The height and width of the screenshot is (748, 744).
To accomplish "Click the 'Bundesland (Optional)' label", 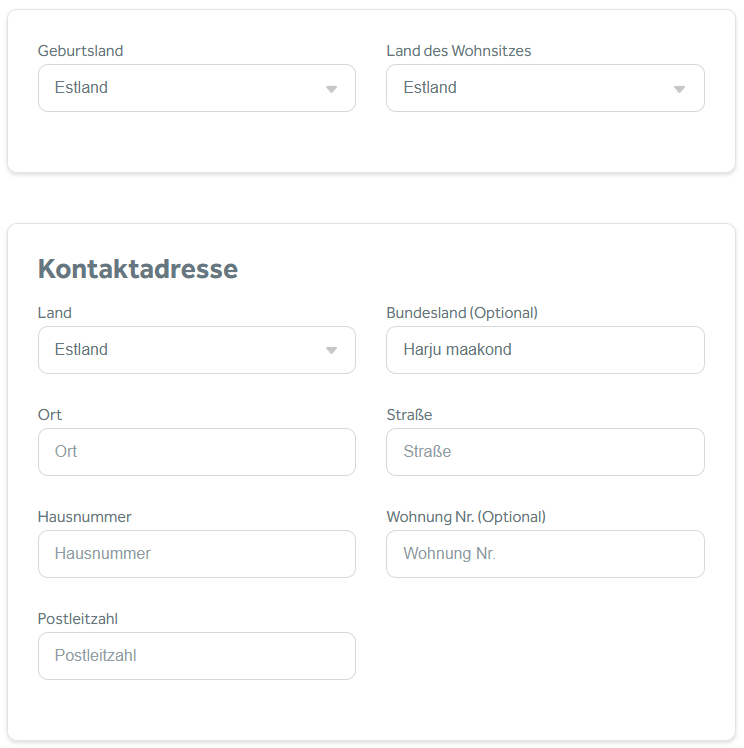I will (462, 313).
